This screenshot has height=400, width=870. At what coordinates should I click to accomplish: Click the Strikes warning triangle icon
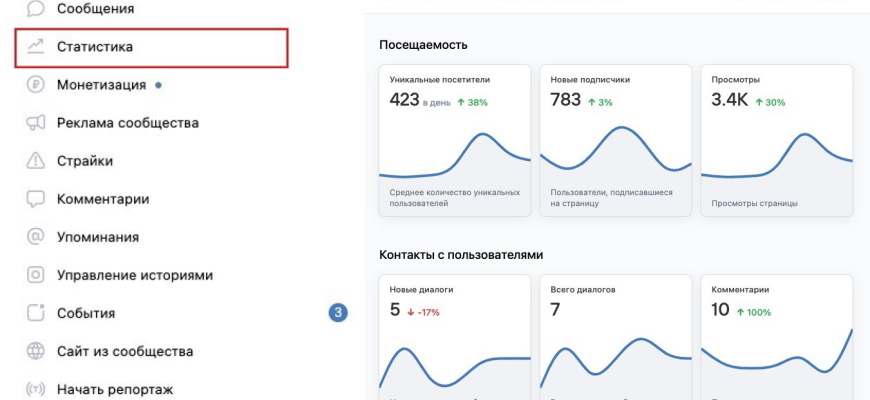[x=36, y=161]
